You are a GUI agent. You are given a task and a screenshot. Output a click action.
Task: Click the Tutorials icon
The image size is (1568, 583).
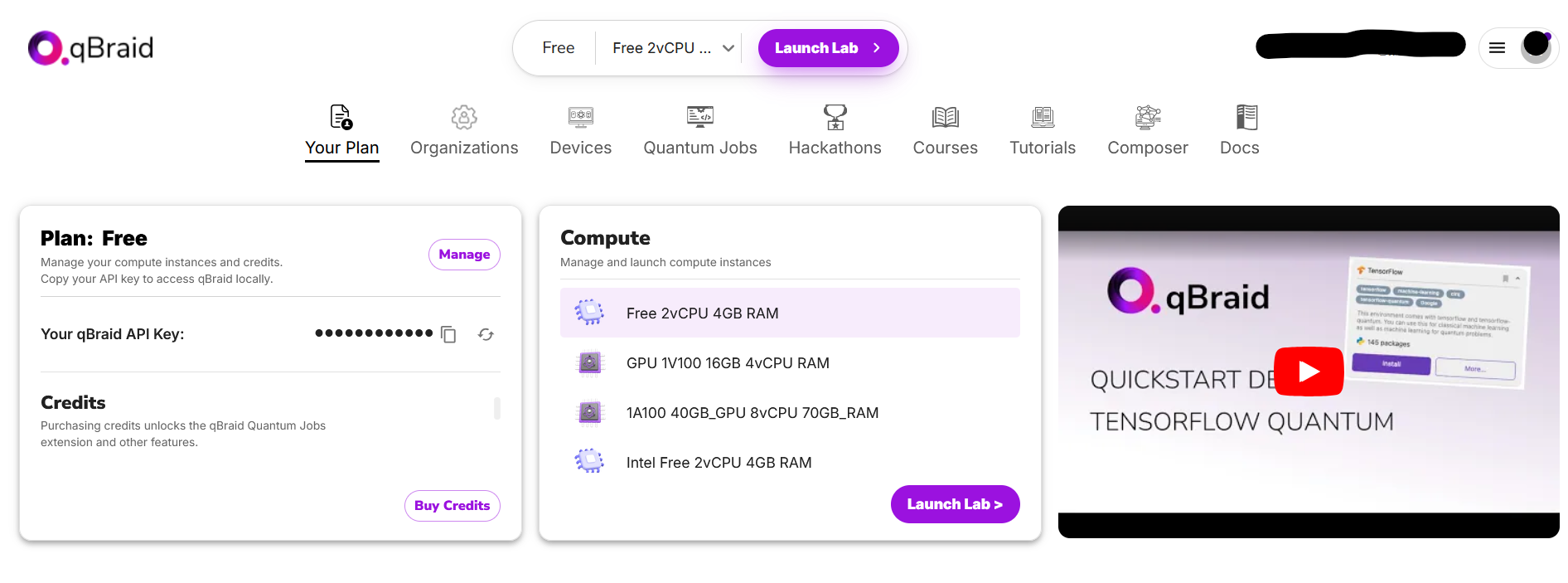click(1043, 117)
